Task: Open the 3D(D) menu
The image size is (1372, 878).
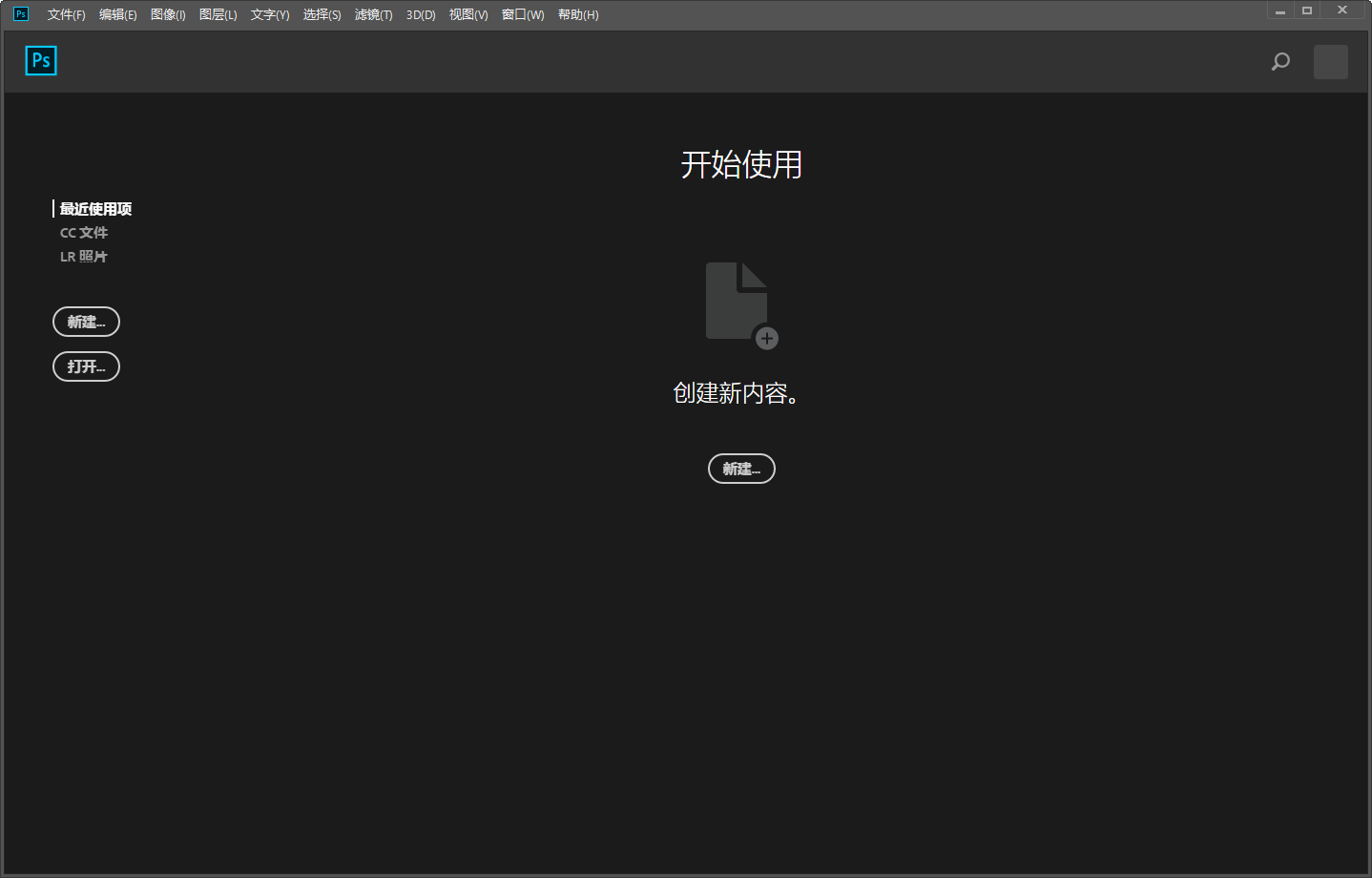Action: click(x=421, y=14)
